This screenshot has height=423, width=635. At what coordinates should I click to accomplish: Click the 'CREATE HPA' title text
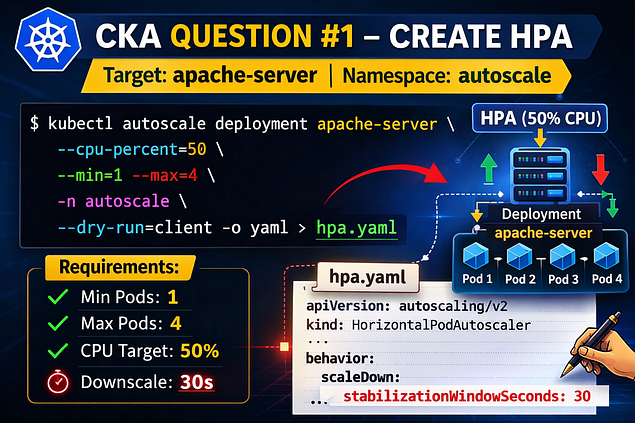481,36
